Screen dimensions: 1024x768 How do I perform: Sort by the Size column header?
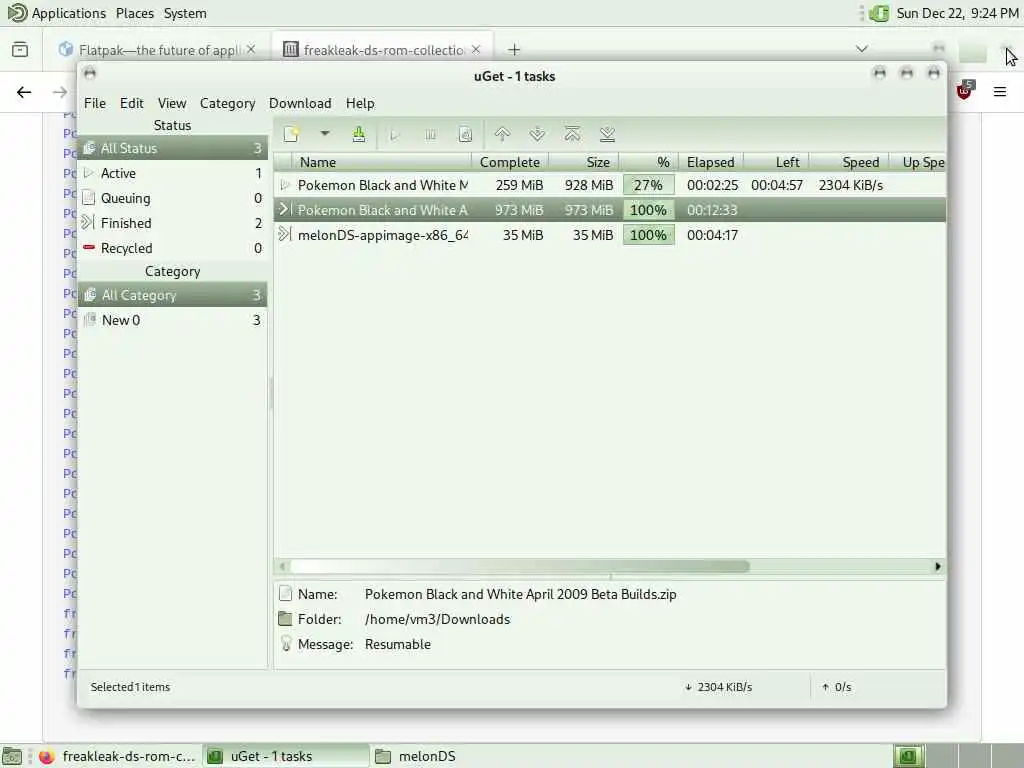tap(584, 162)
